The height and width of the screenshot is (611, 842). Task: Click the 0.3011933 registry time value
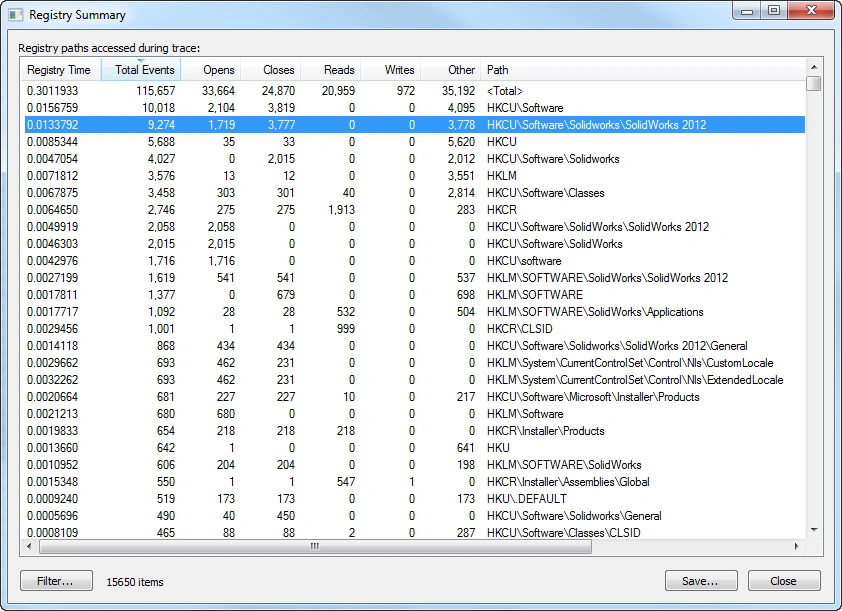click(x=53, y=91)
